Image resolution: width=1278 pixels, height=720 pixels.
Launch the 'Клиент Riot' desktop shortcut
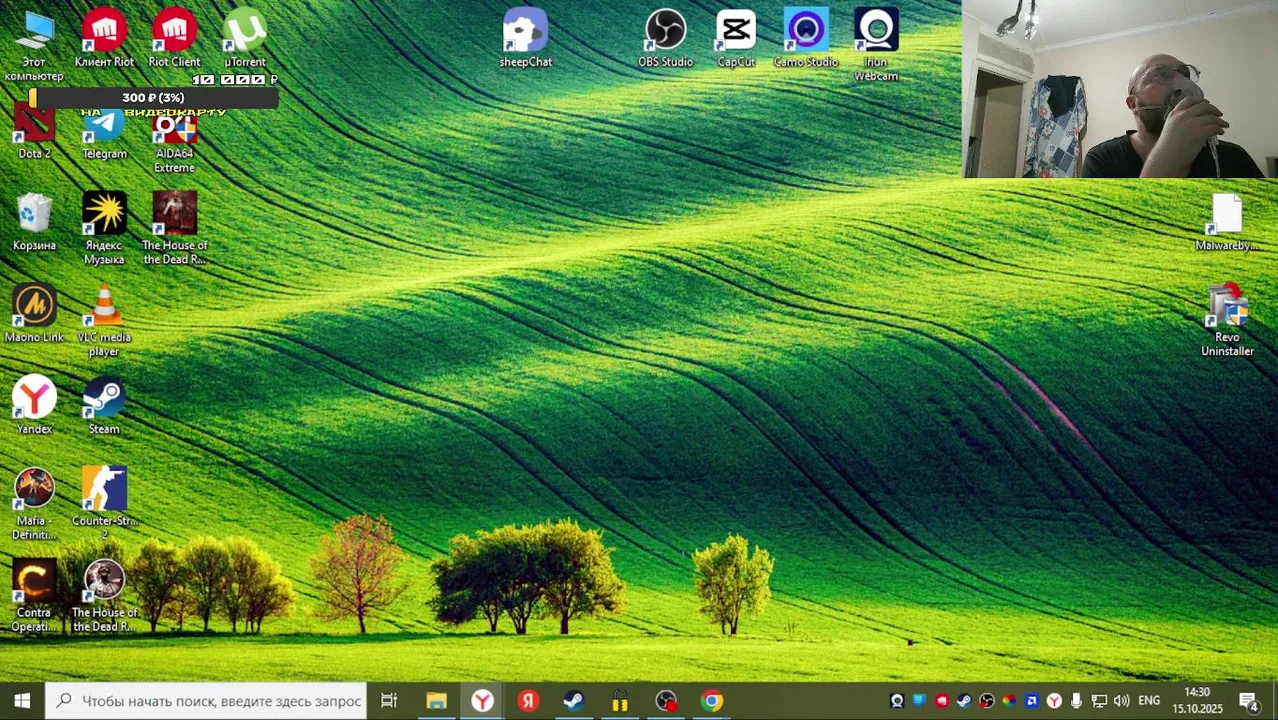coord(104,39)
